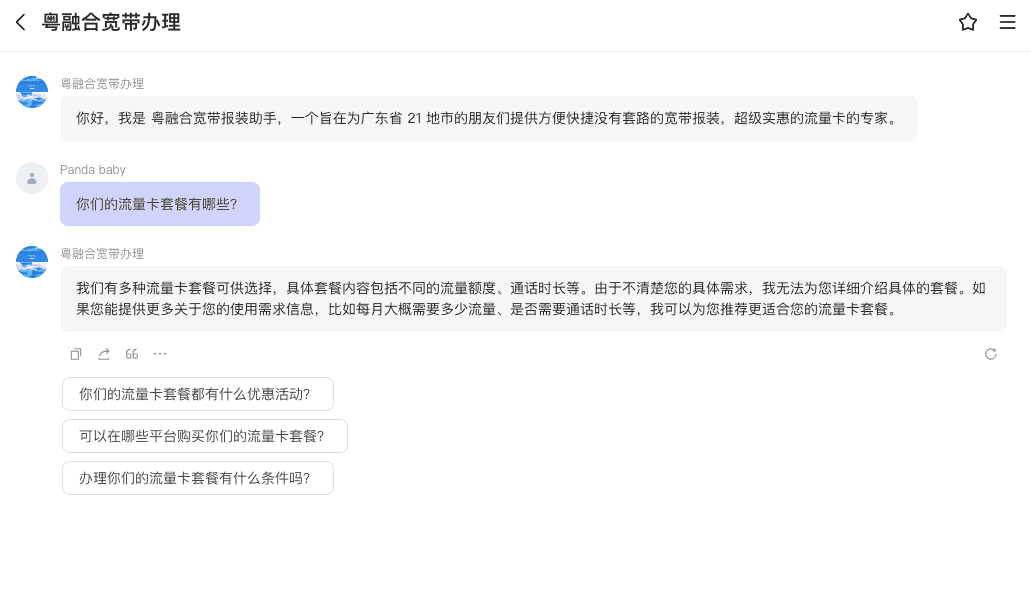Favorite this bot with the star icon

tap(967, 22)
